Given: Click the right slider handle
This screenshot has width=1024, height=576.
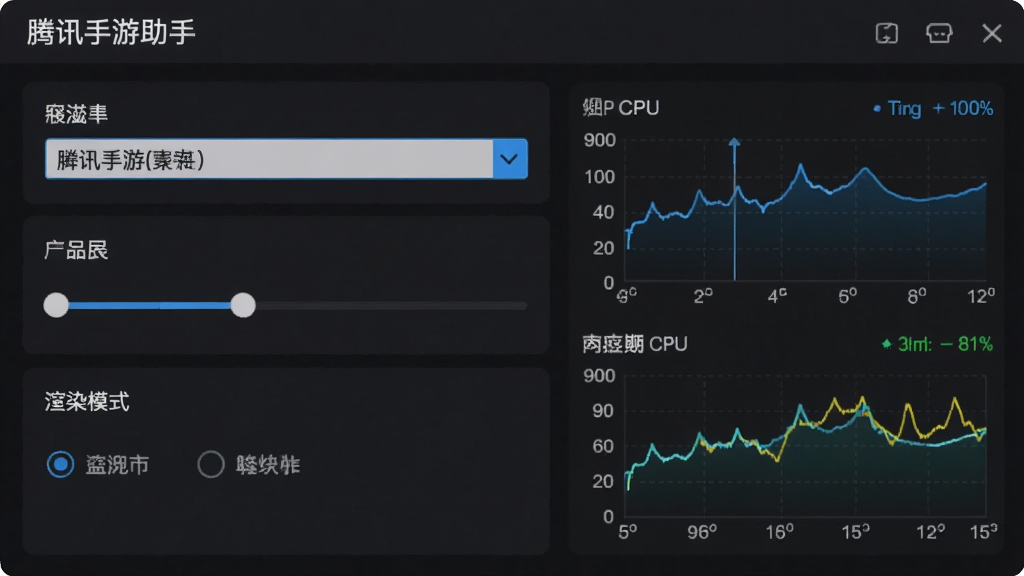Looking at the screenshot, I should pyautogui.click(x=243, y=305).
